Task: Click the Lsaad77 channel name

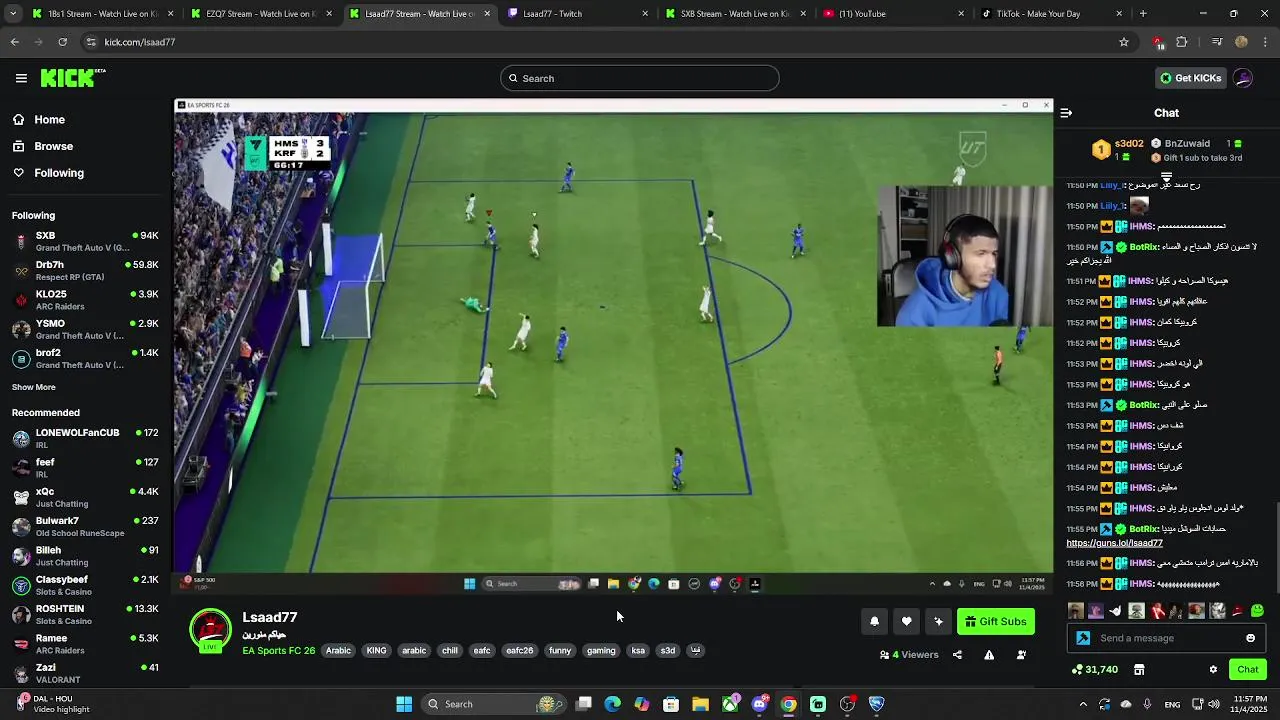Action: pyautogui.click(x=270, y=617)
